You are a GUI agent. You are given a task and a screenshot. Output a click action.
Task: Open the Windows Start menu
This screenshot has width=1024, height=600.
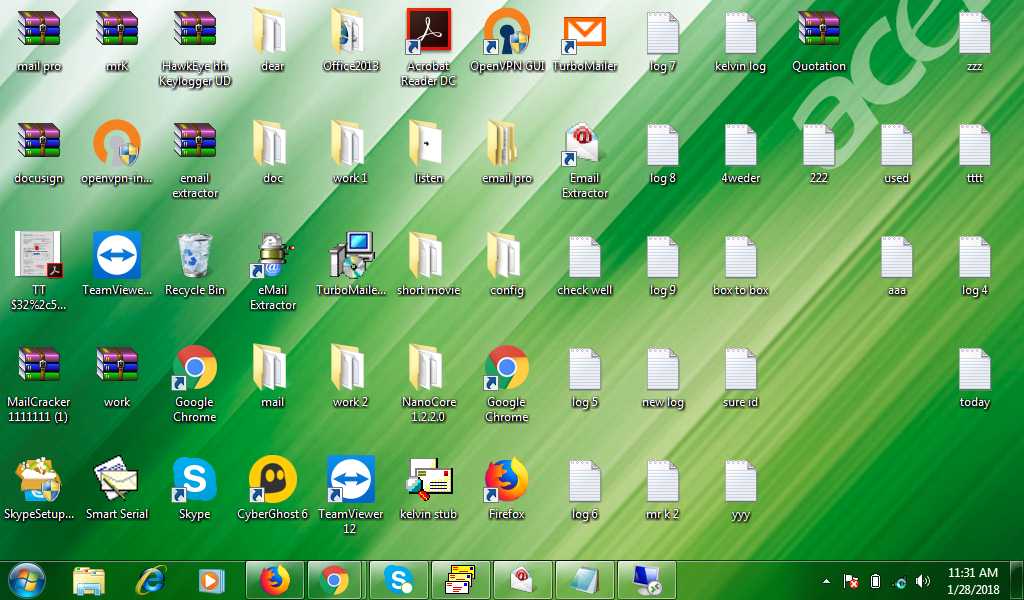click(x=27, y=580)
